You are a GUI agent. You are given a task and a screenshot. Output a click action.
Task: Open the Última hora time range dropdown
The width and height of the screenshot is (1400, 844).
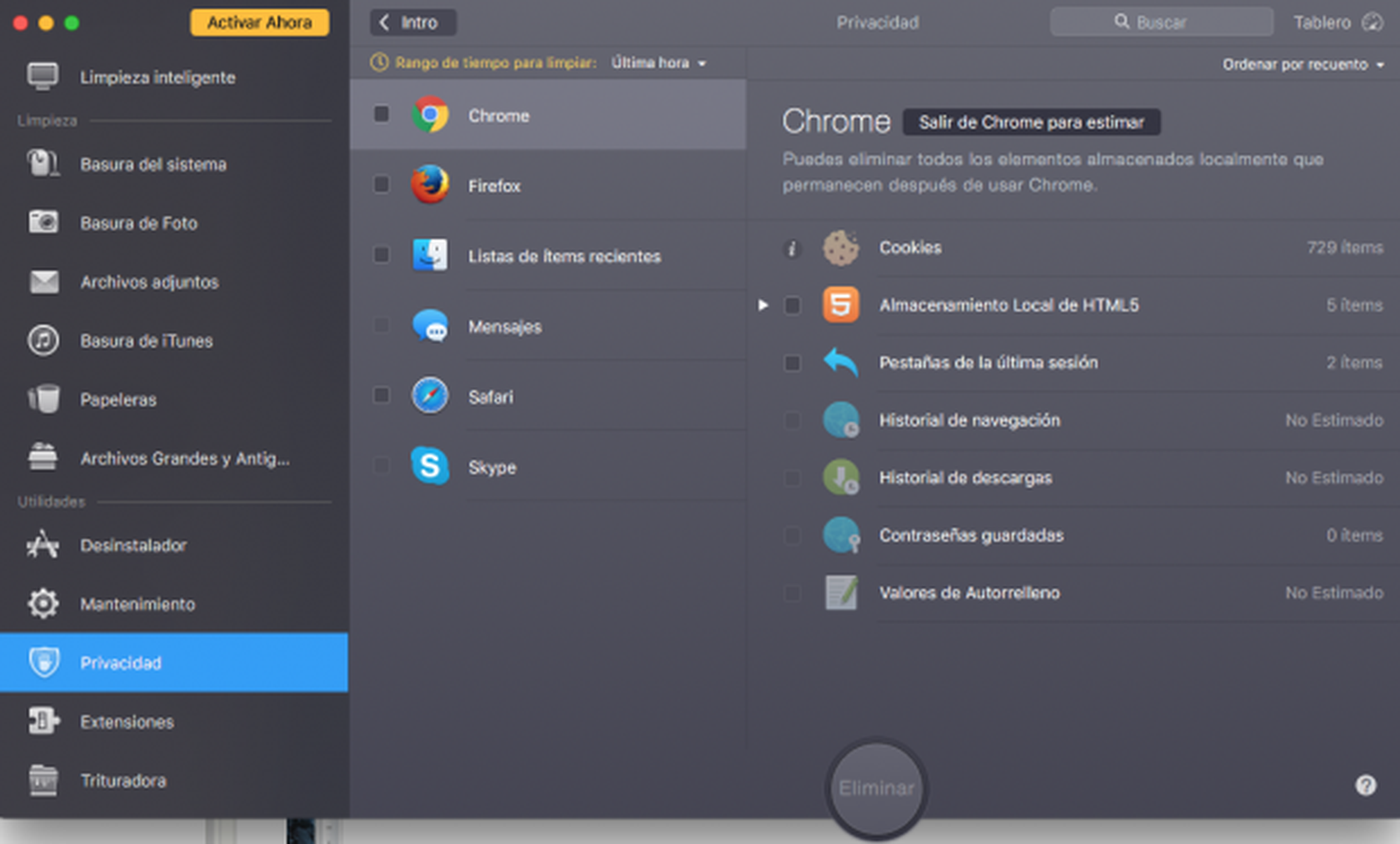pyautogui.click(x=658, y=63)
